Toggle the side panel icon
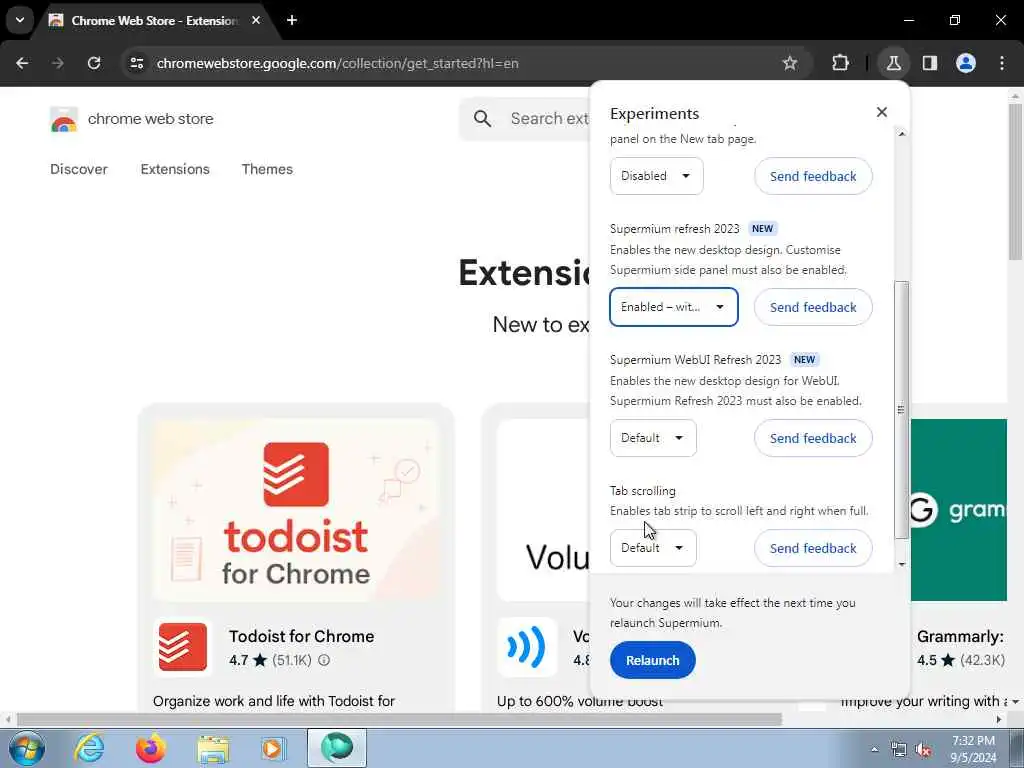 (930, 63)
